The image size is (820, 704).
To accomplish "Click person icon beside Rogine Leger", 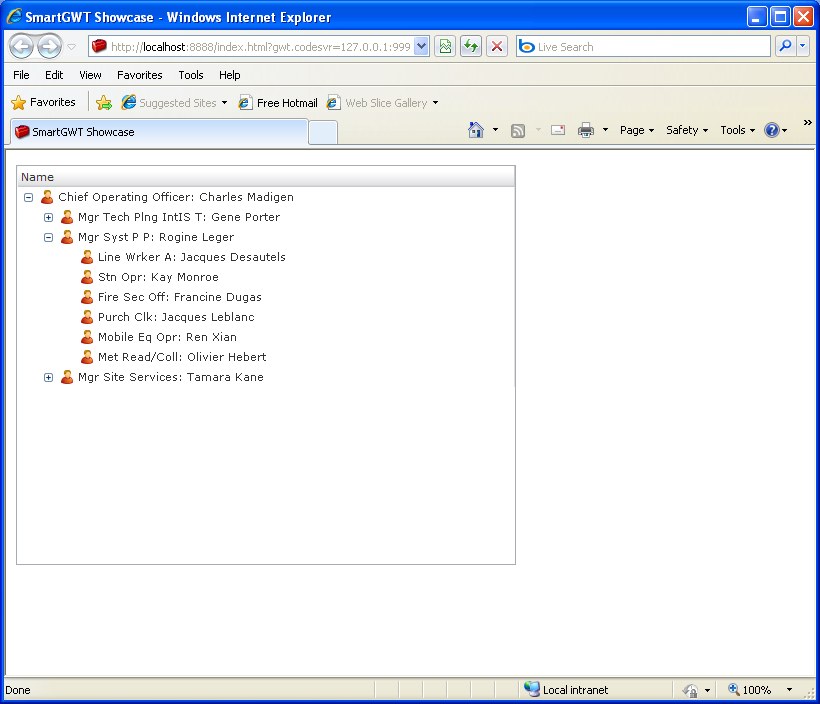I will coord(67,237).
